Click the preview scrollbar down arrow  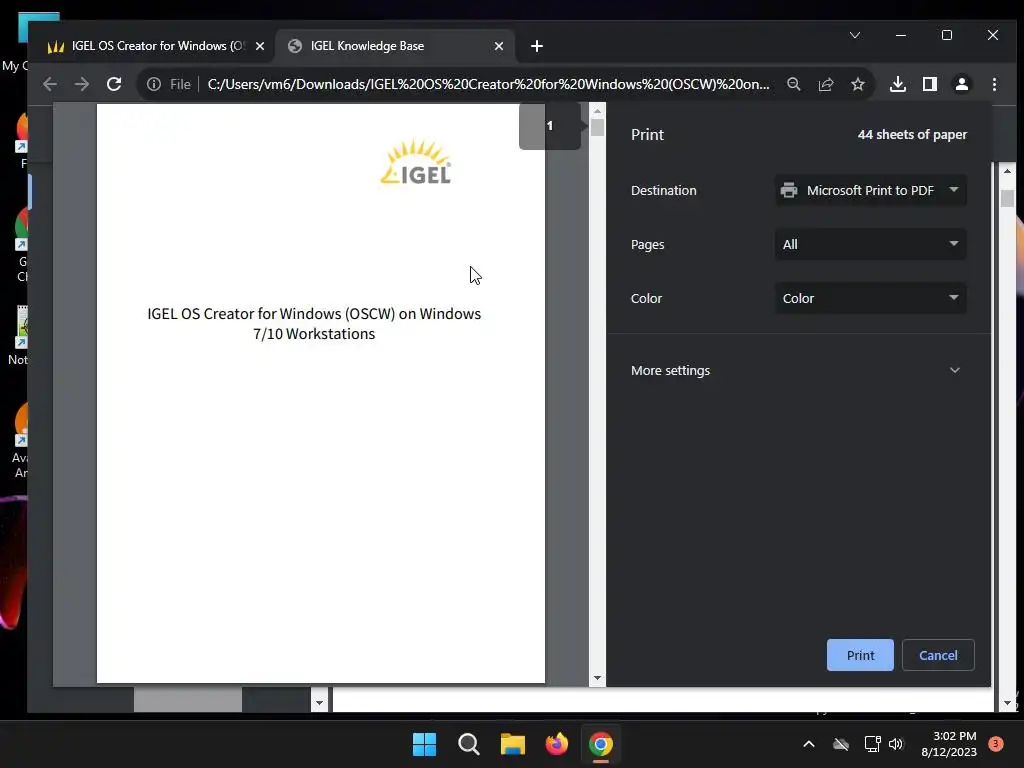coord(597,678)
